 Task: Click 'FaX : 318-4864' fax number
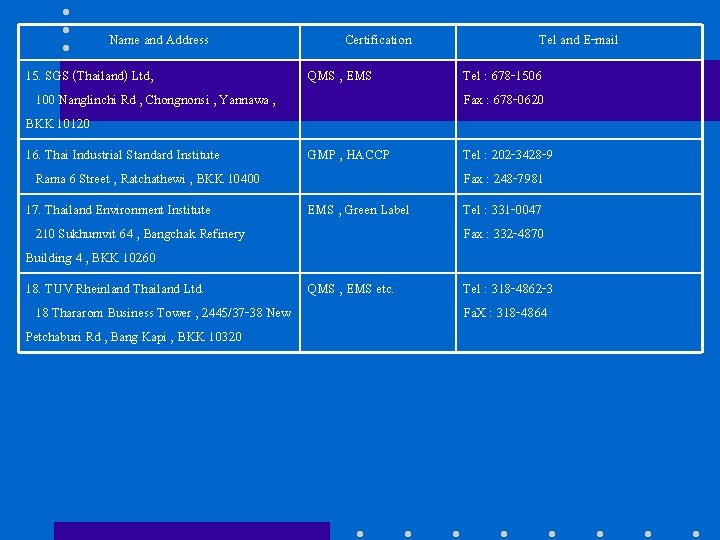click(505, 313)
